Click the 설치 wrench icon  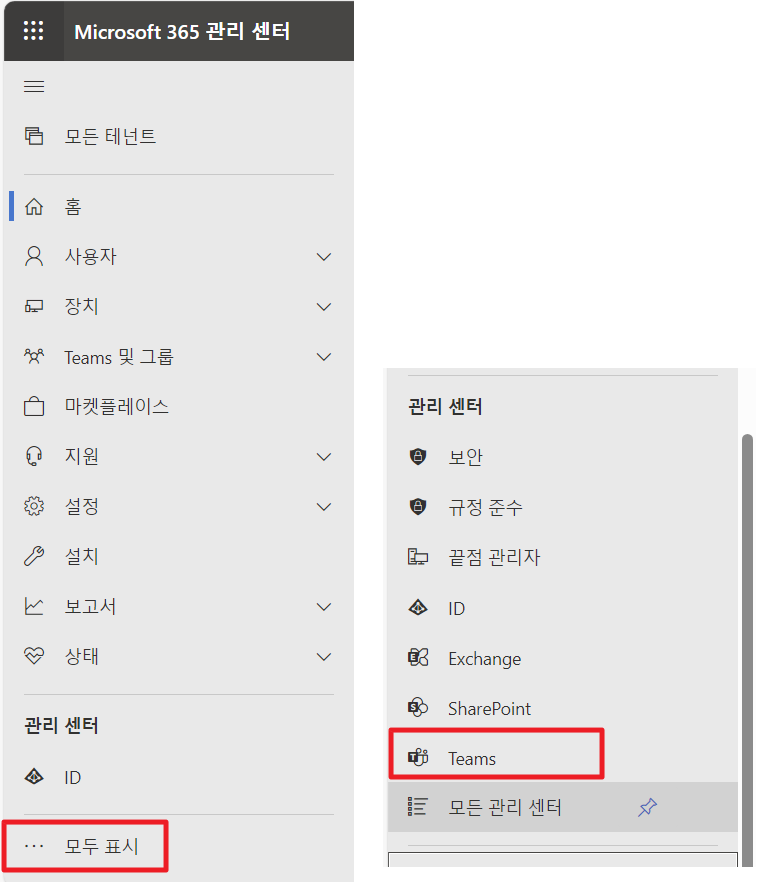click(34, 556)
